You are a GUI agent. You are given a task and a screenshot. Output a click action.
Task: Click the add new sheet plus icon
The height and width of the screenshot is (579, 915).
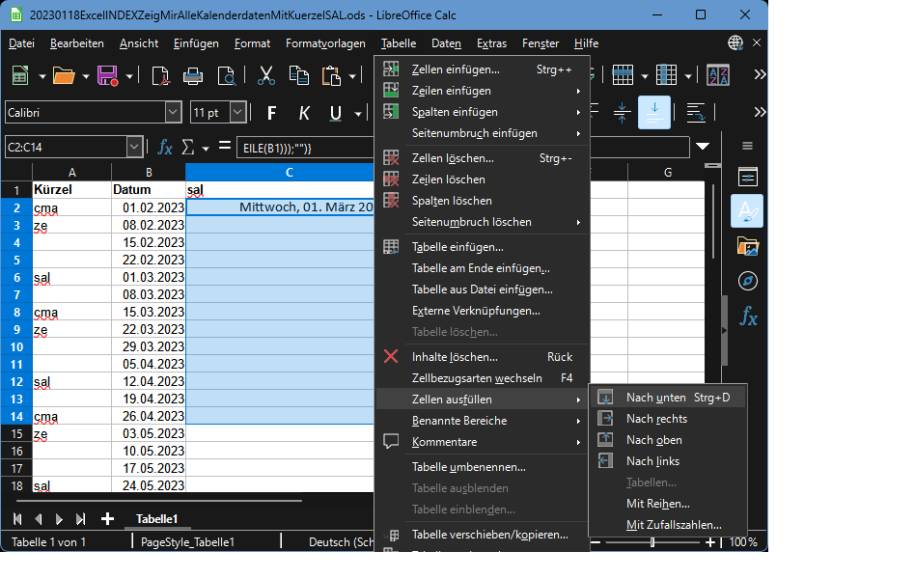click(x=106, y=519)
